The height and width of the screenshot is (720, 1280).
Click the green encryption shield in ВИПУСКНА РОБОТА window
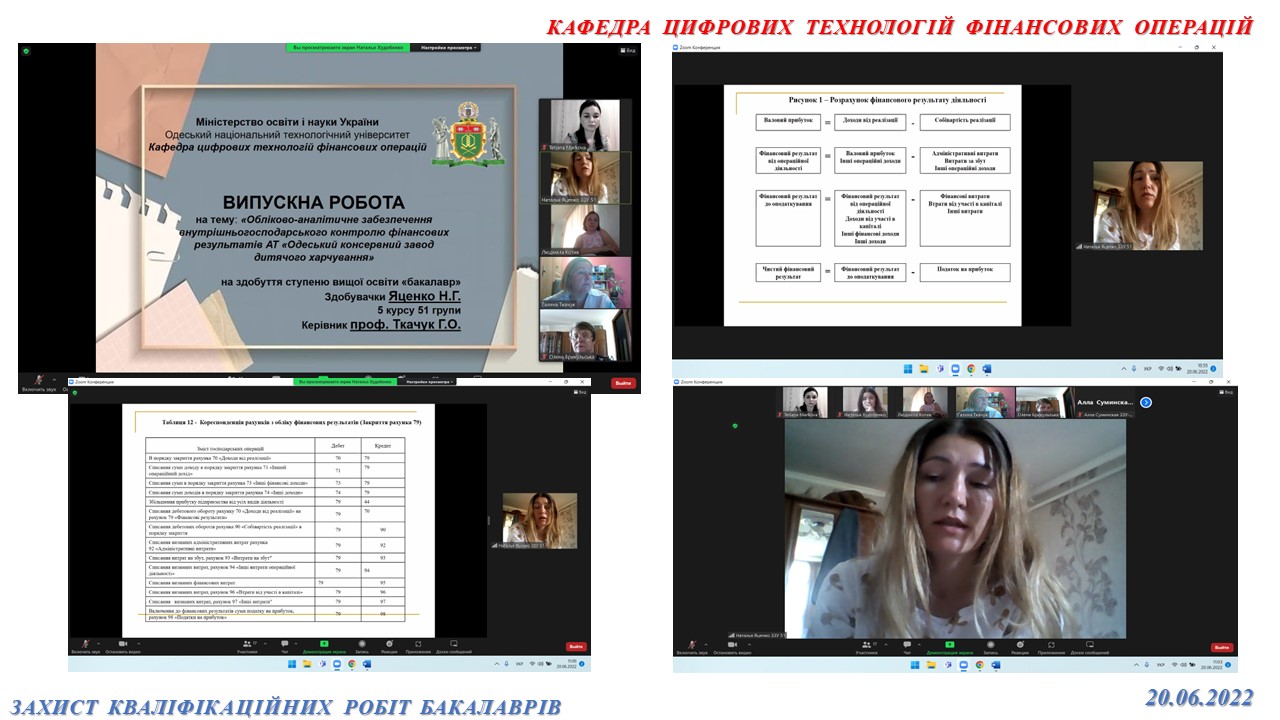pos(26,50)
